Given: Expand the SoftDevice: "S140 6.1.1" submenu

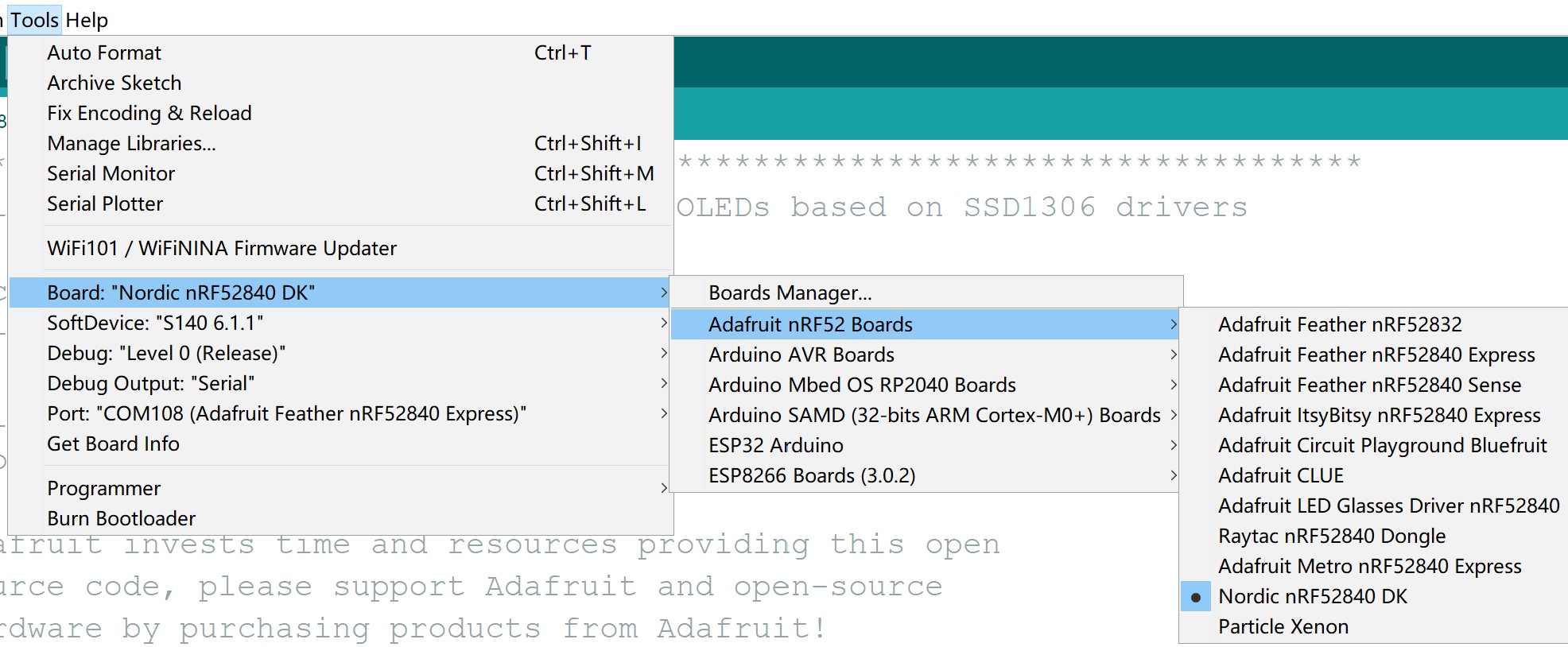Looking at the screenshot, I should click(340, 323).
